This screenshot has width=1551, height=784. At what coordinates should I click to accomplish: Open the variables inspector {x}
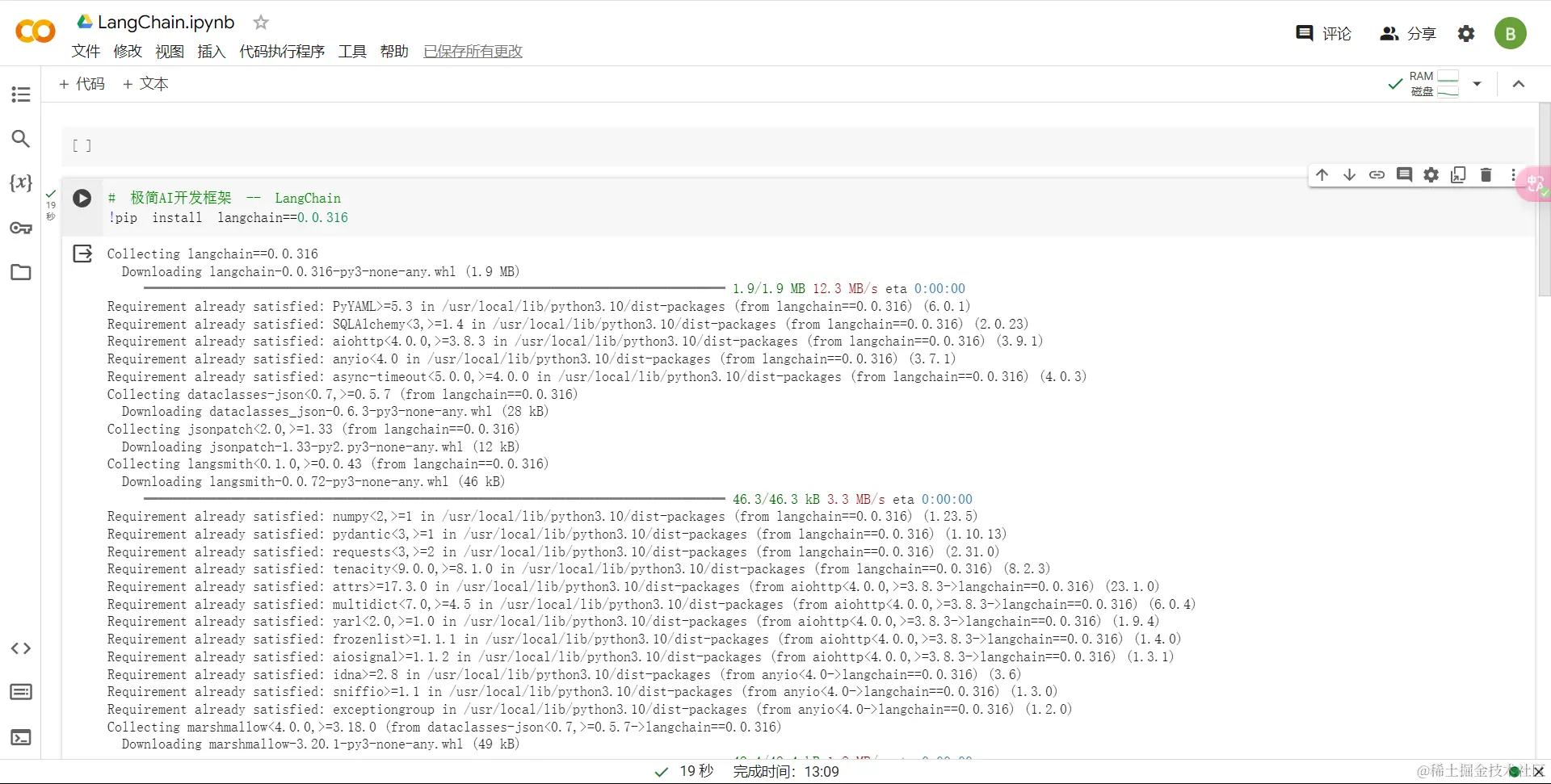(21, 182)
